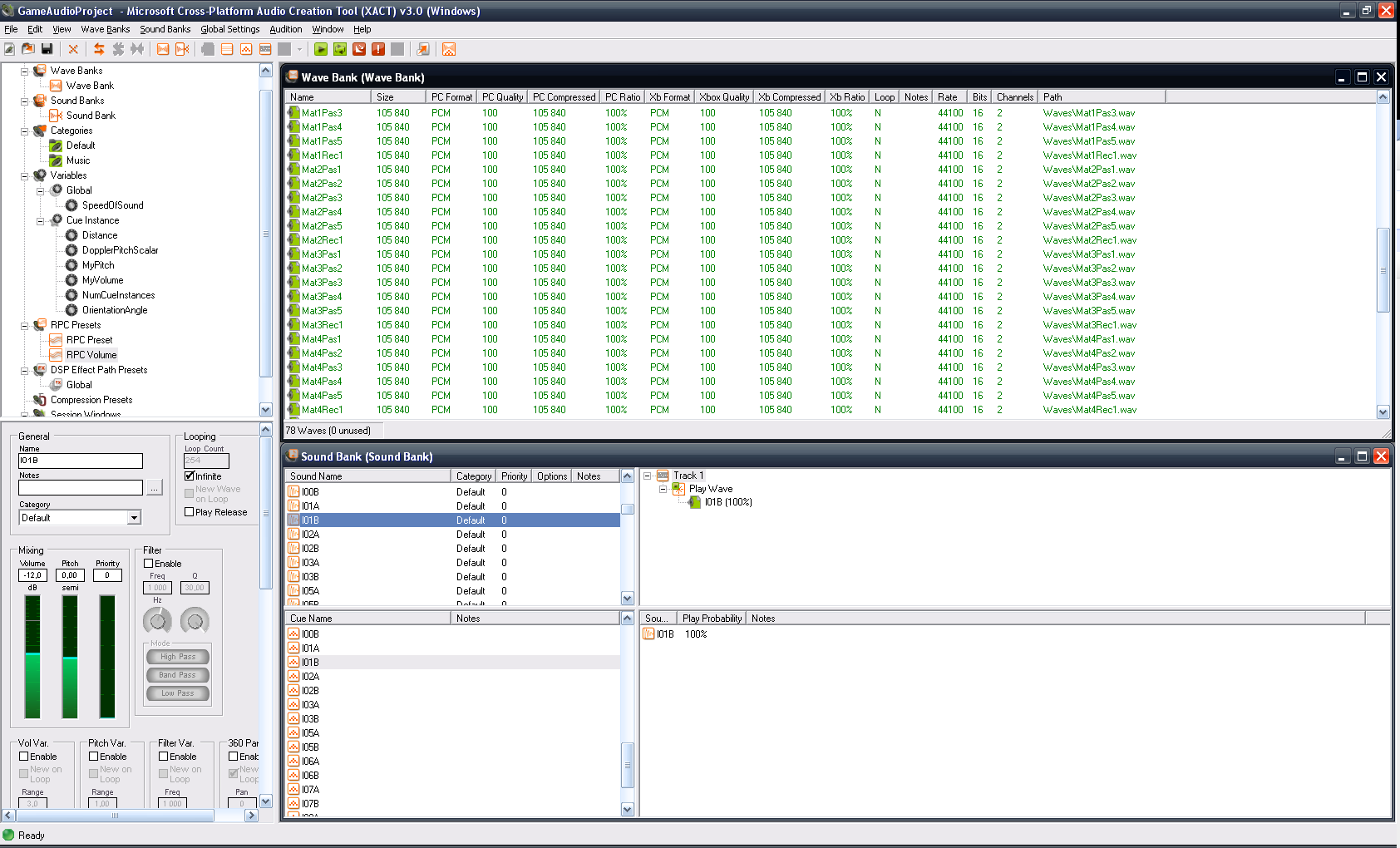Click the Volume mixing slider bar
The height and width of the screenshot is (848, 1400).
click(x=32, y=656)
